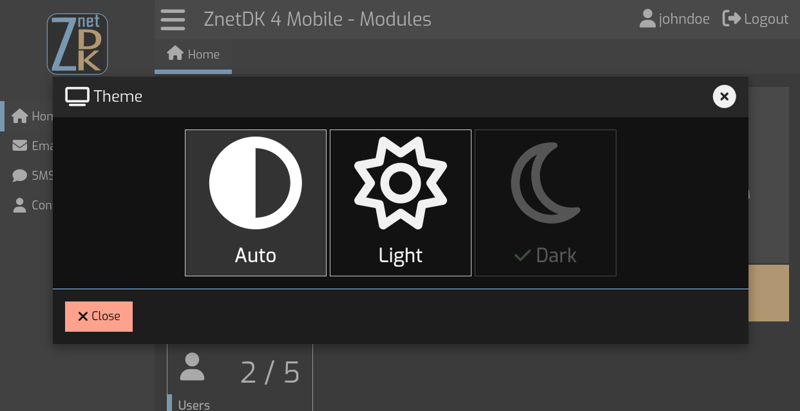Open Home in the sidebar menu
The height and width of the screenshot is (411, 800).
coord(30,116)
